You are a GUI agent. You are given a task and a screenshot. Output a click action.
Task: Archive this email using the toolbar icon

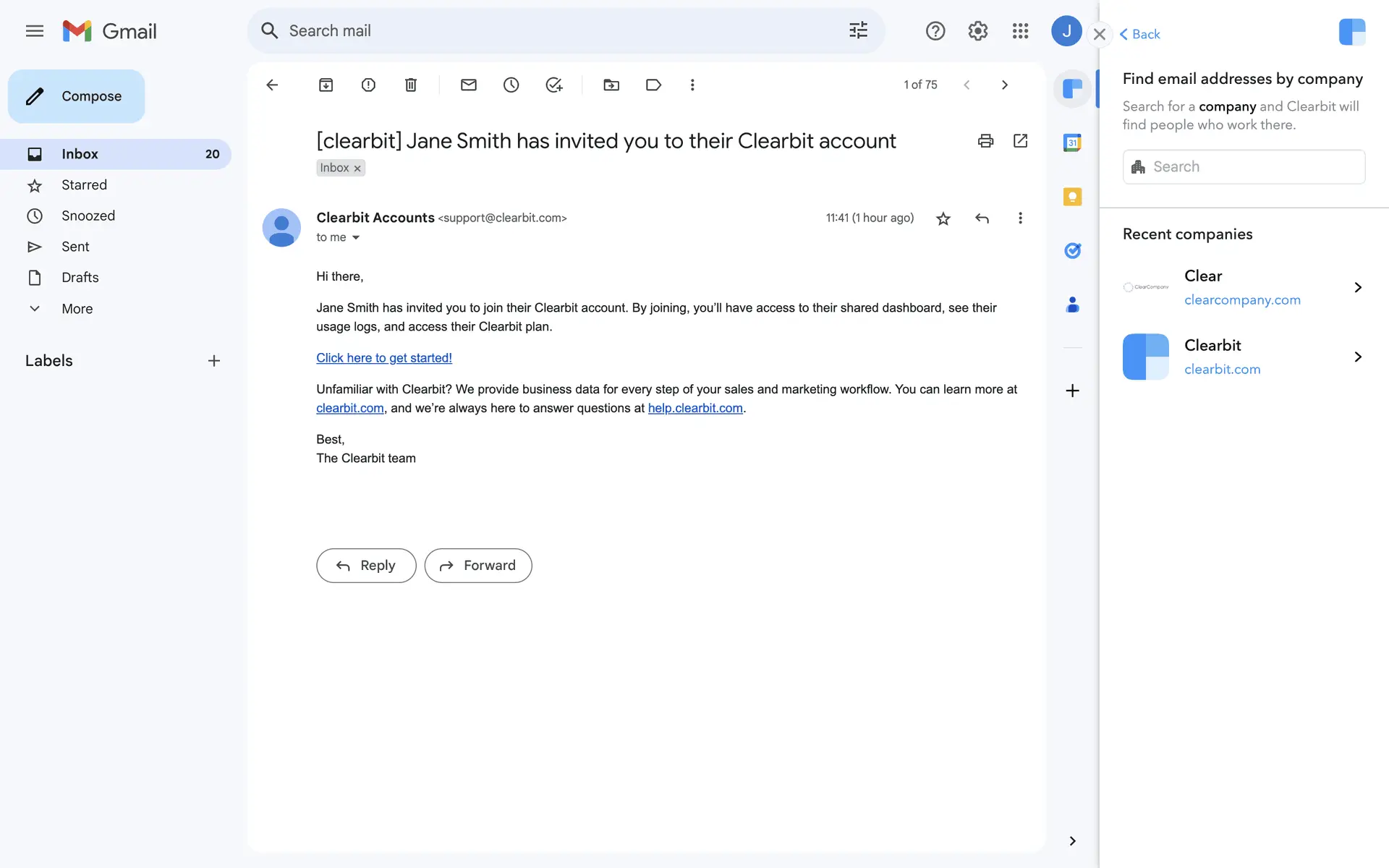(x=326, y=85)
